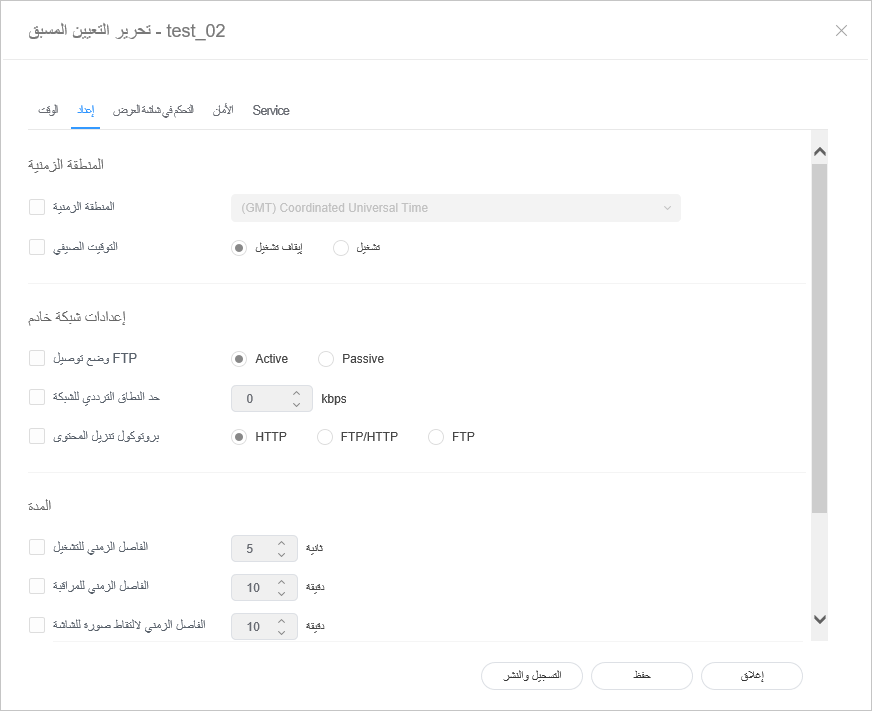Enable the المنطقة الزمنية time zone checkbox

click(37, 207)
